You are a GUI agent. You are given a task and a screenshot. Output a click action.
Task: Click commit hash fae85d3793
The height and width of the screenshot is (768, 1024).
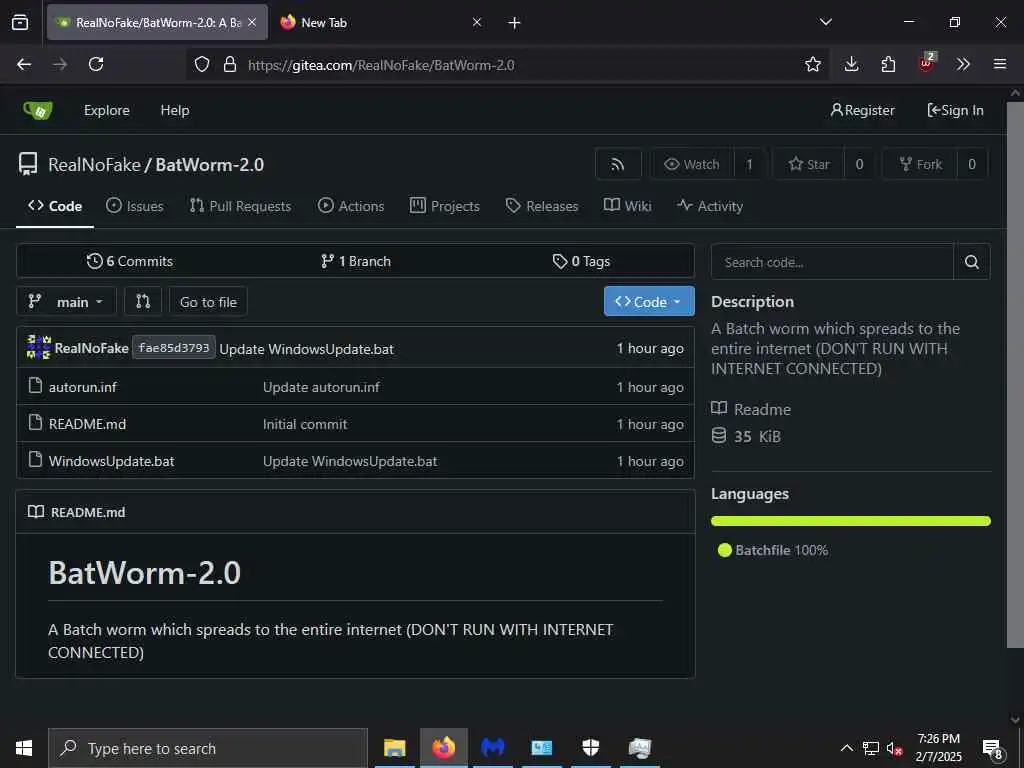(x=174, y=347)
